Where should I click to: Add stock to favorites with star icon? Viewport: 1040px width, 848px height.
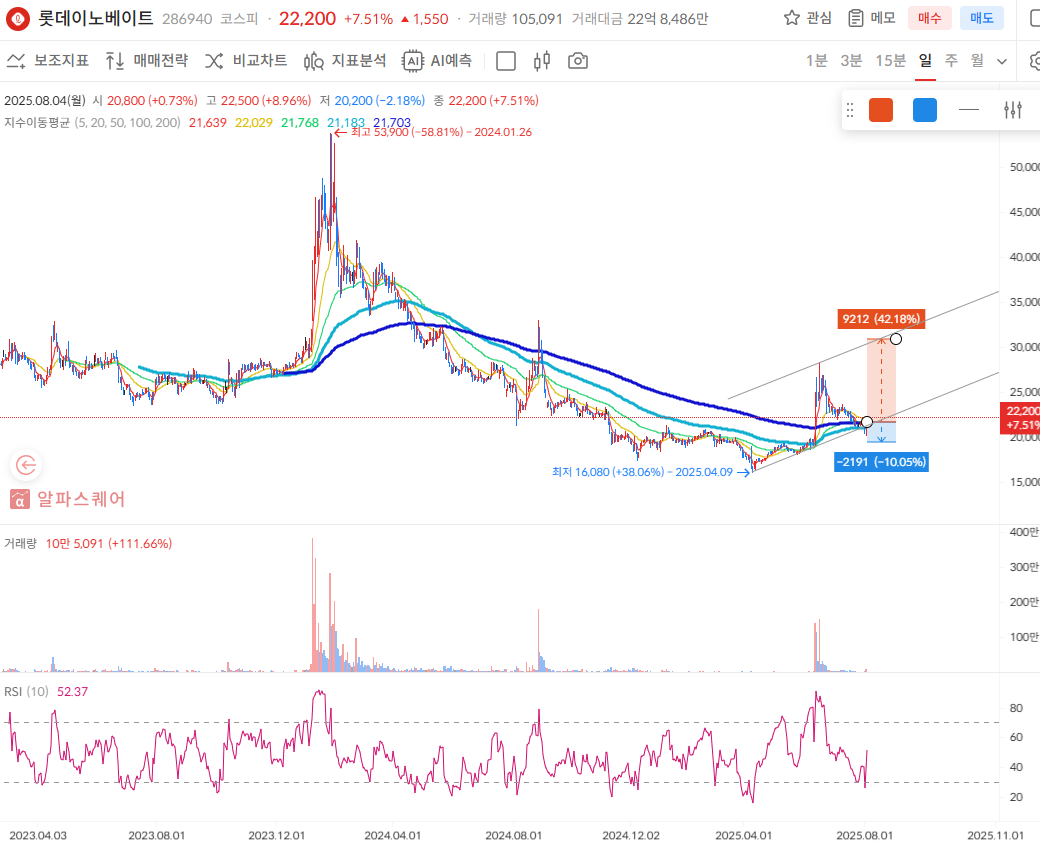791,18
